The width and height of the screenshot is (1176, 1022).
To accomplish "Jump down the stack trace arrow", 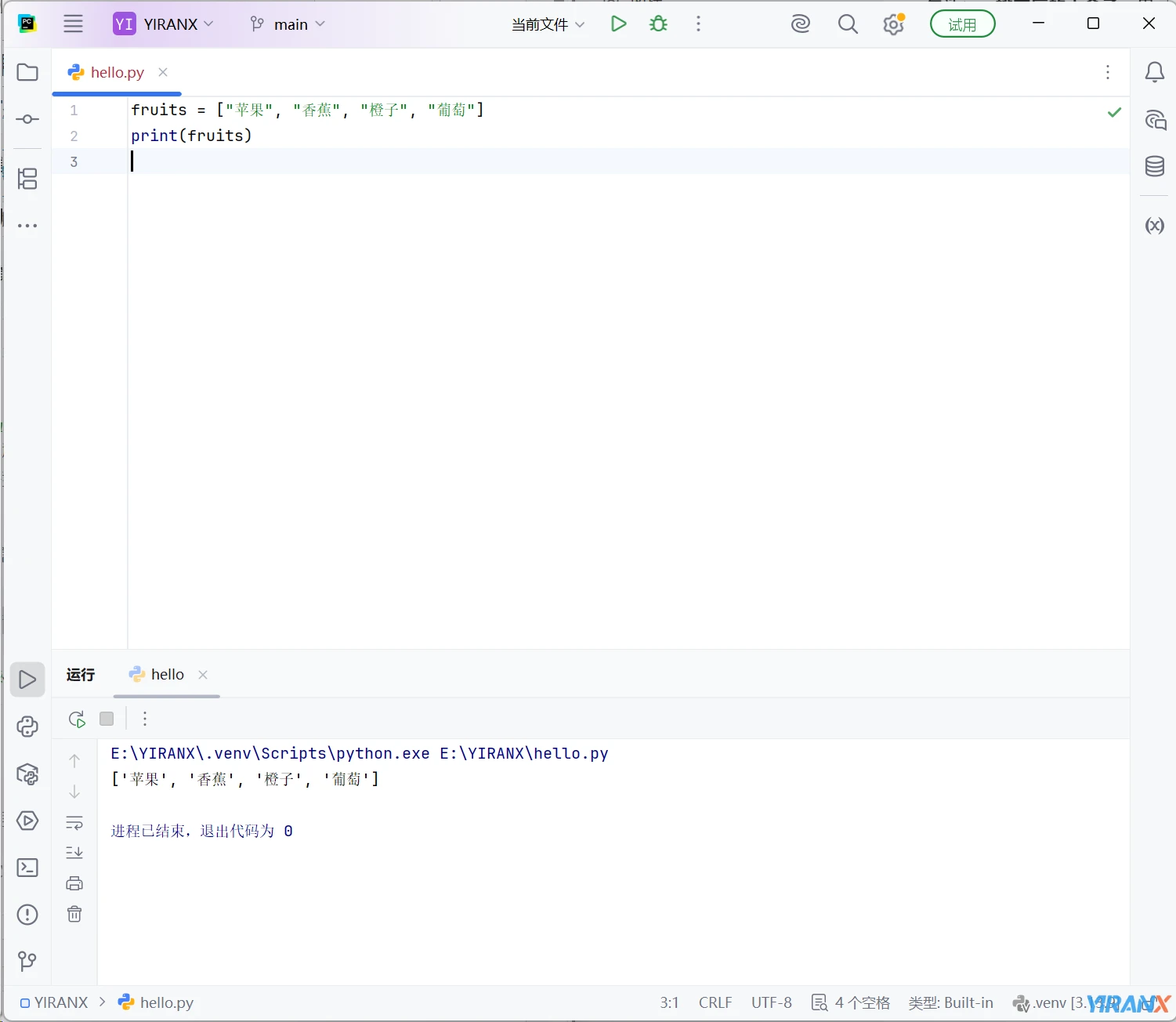I will click(74, 792).
